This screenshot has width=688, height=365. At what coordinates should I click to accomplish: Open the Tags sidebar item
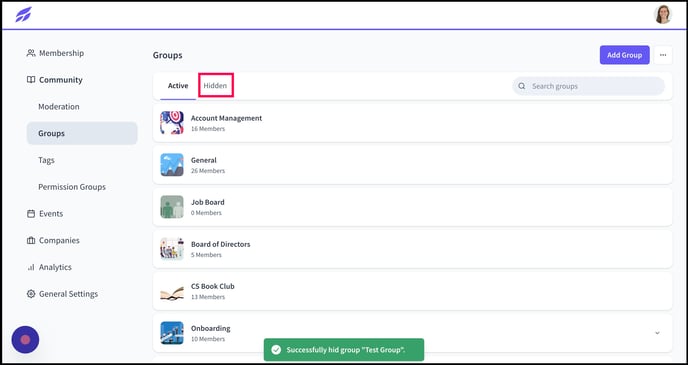click(x=46, y=160)
